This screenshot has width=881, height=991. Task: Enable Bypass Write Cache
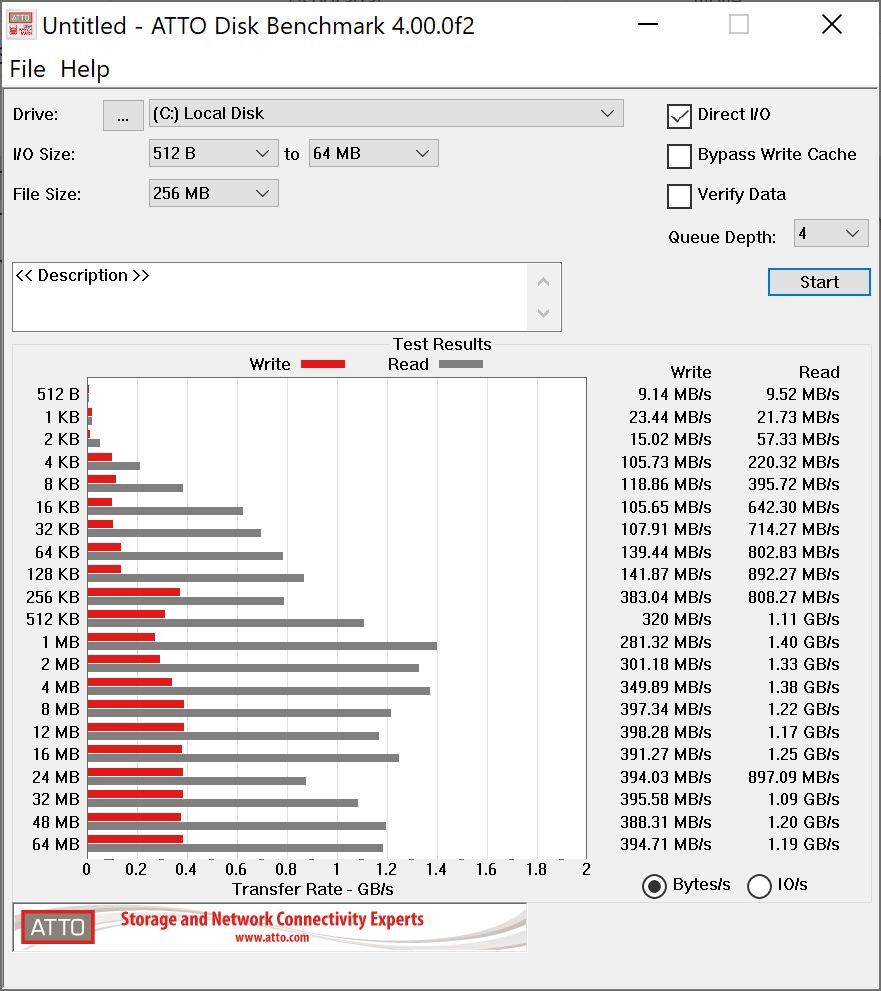[x=680, y=156]
